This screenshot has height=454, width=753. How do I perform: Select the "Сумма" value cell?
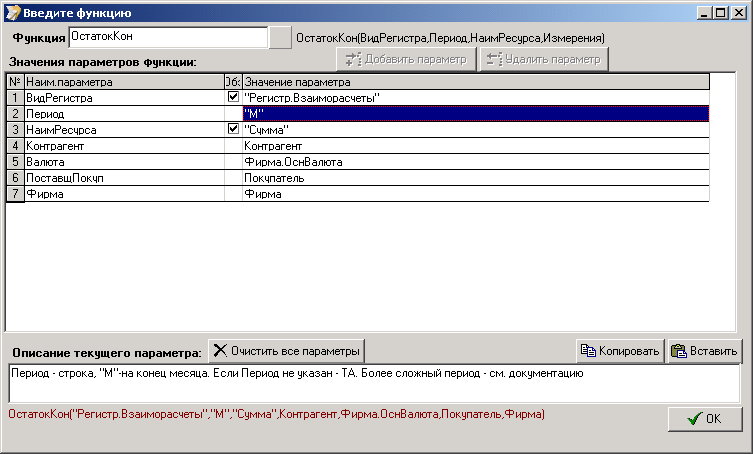475,130
